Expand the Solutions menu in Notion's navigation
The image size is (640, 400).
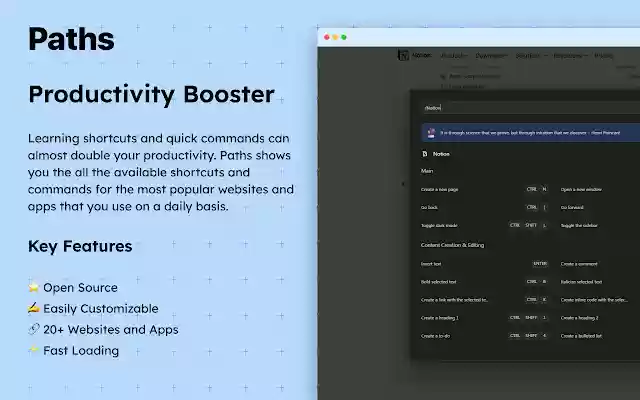coord(531,56)
